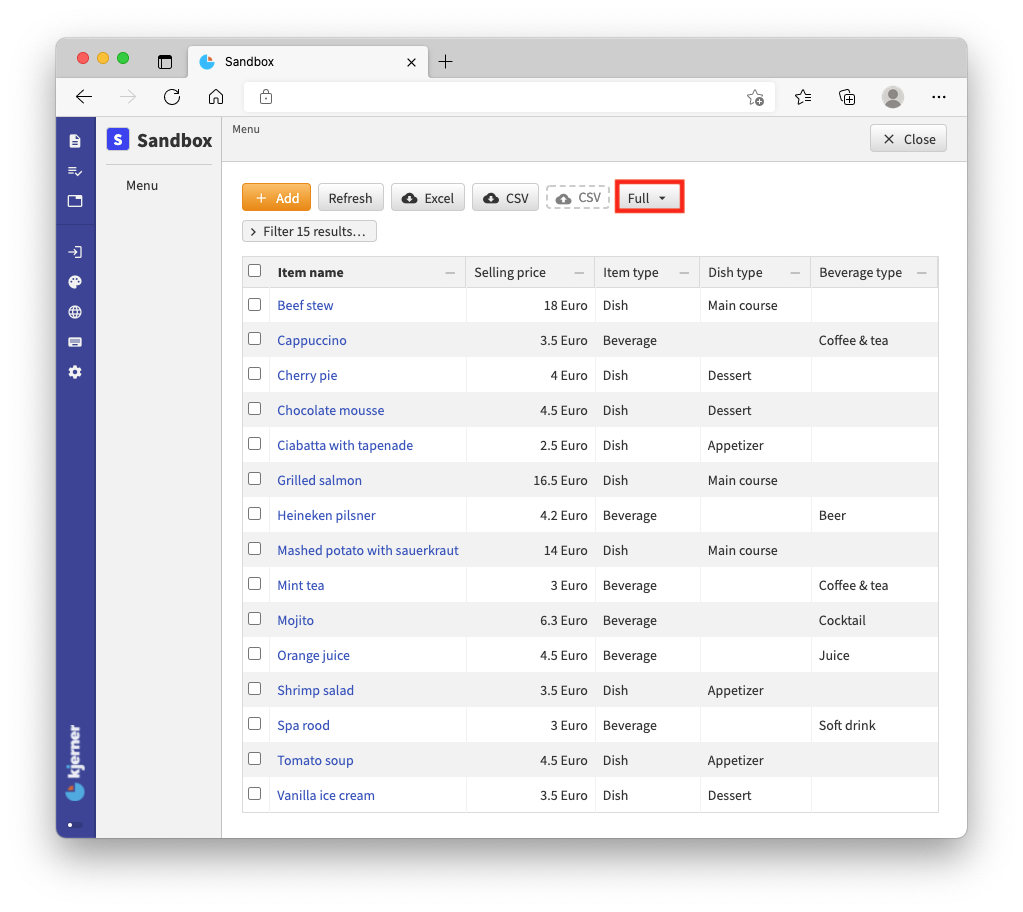
Task: Toggle vertical tabs icon in title bar
Action: pos(165,62)
